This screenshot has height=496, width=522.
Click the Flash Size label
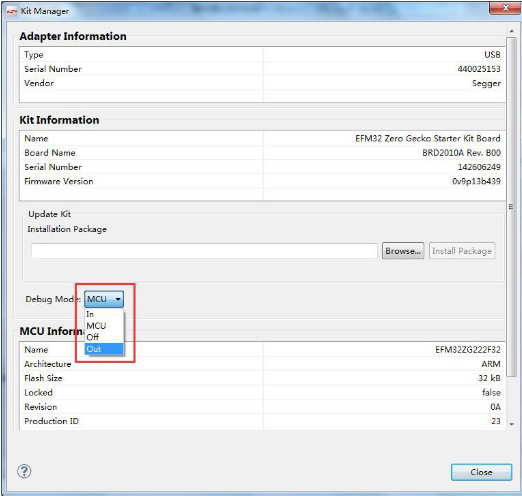(x=43, y=378)
